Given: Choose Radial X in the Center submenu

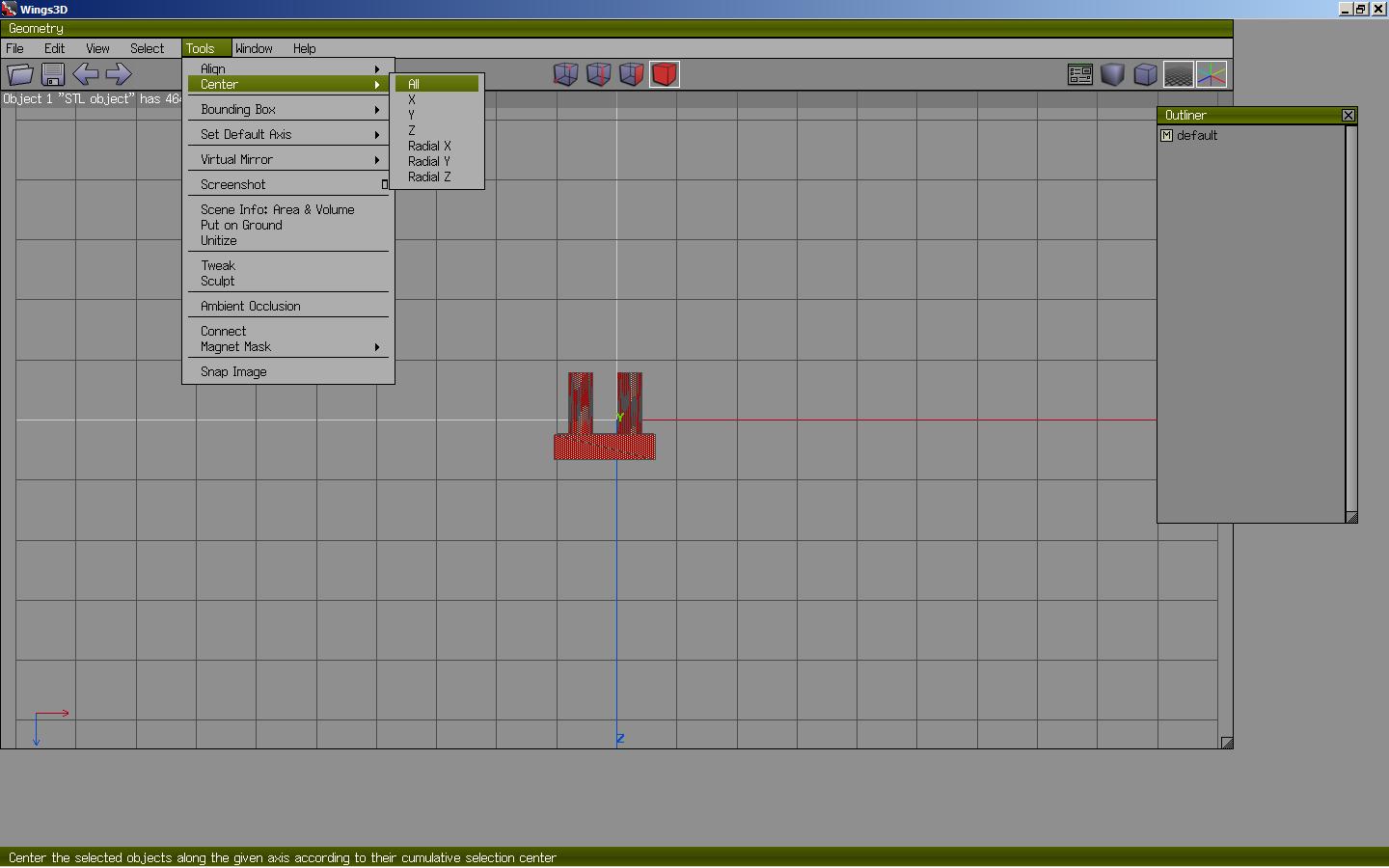Looking at the screenshot, I should (x=429, y=146).
